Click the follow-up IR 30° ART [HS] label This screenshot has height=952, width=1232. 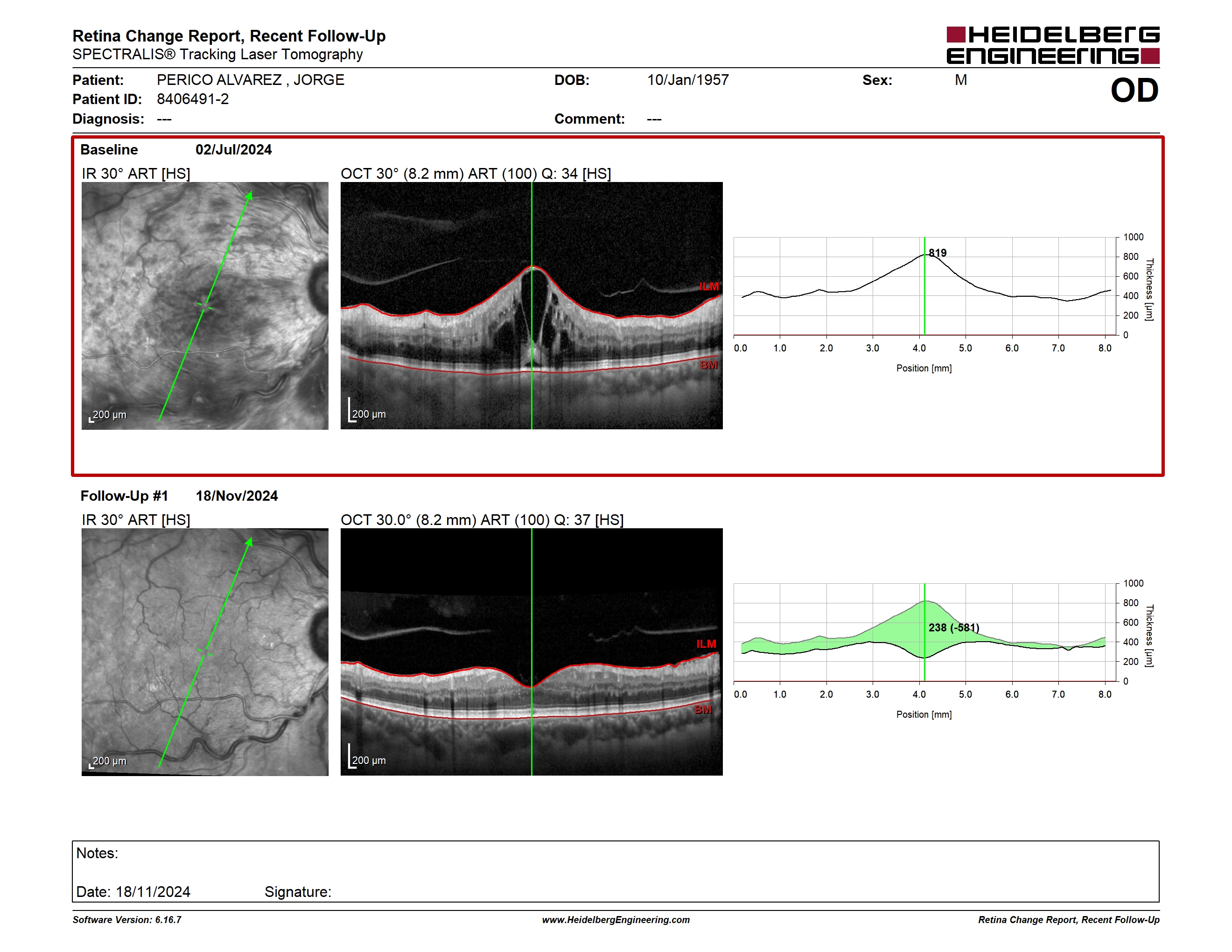pyautogui.click(x=136, y=520)
